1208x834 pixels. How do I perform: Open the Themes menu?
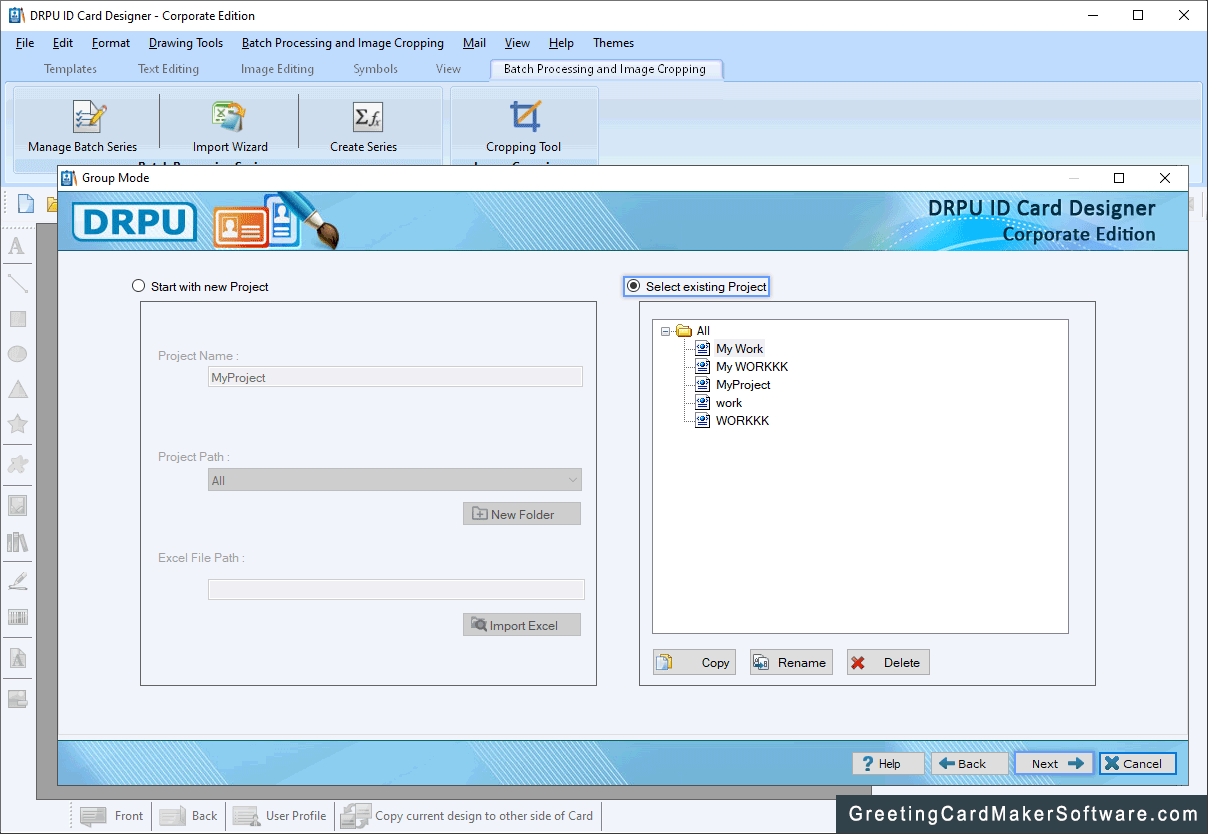(x=613, y=43)
